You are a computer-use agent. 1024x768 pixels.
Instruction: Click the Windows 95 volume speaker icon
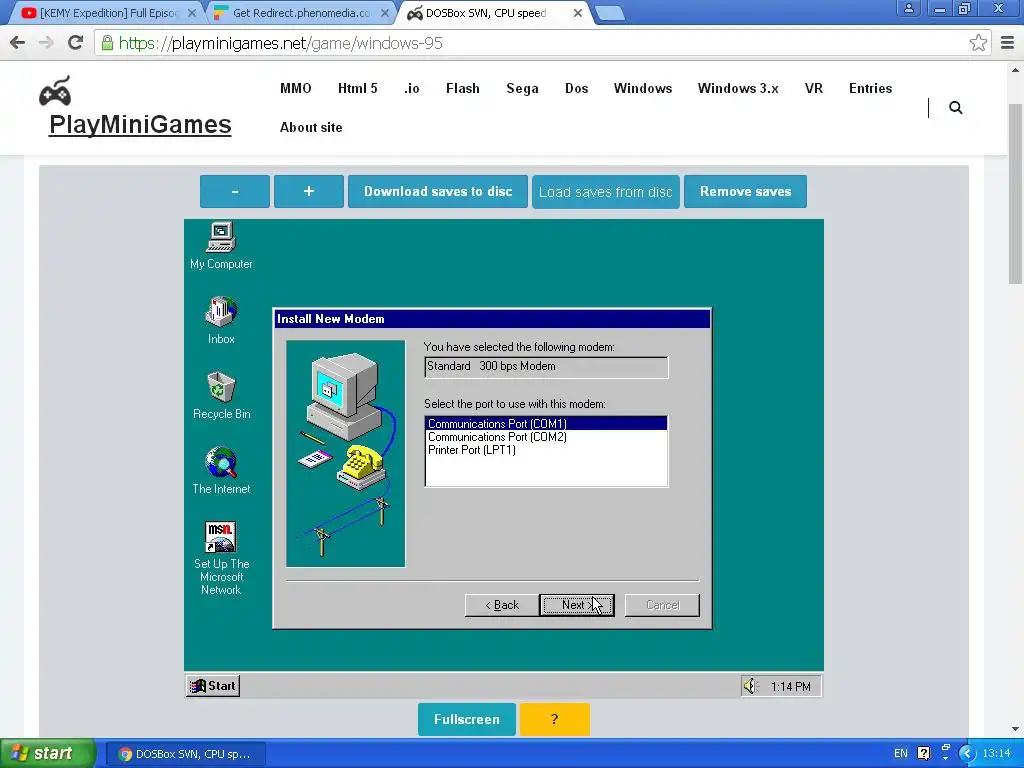point(750,686)
